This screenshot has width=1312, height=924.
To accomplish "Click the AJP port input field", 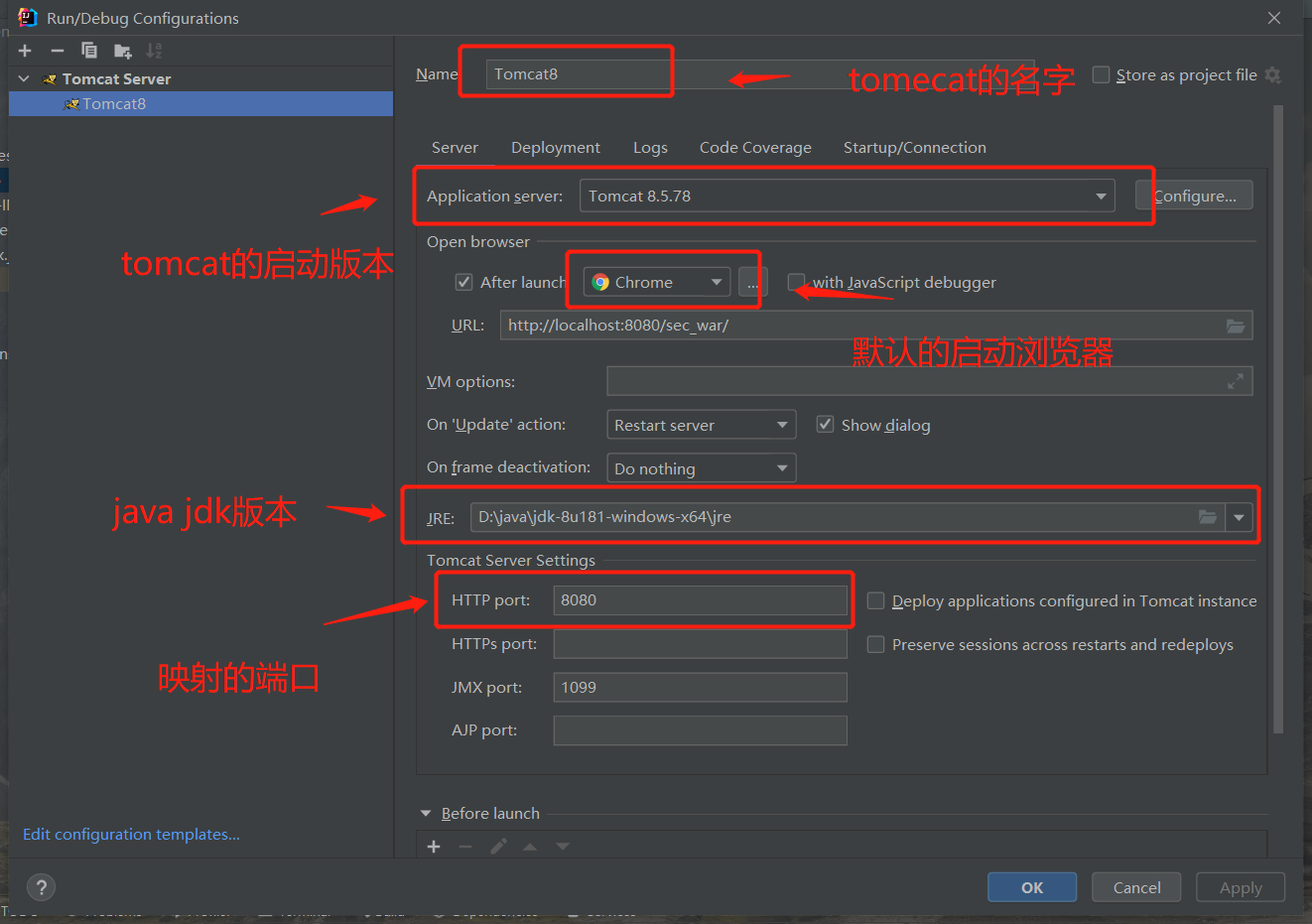I will click(x=700, y=730).
